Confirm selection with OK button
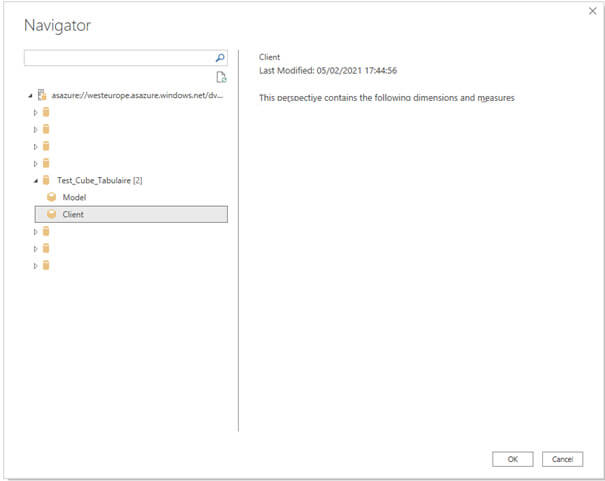 click(512, 459)
